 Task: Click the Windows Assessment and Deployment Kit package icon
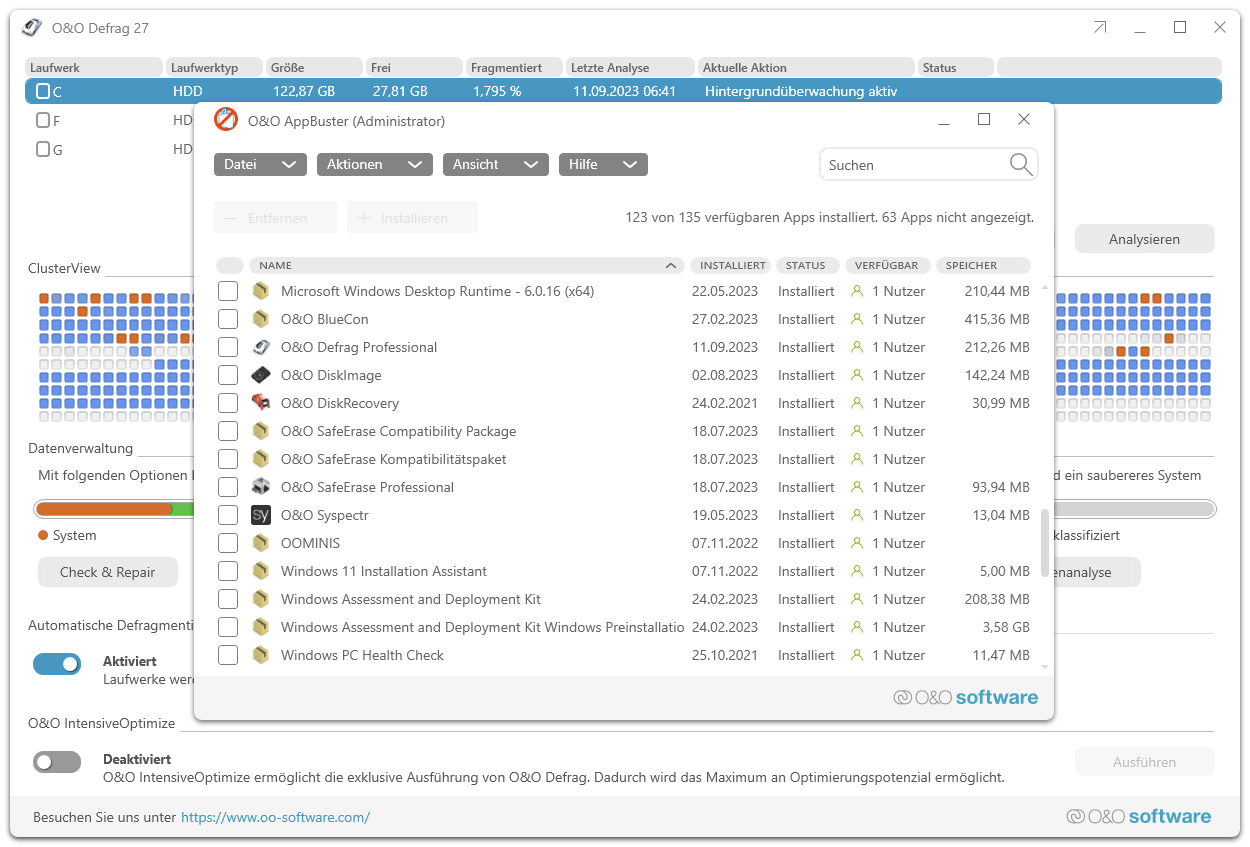261,599
